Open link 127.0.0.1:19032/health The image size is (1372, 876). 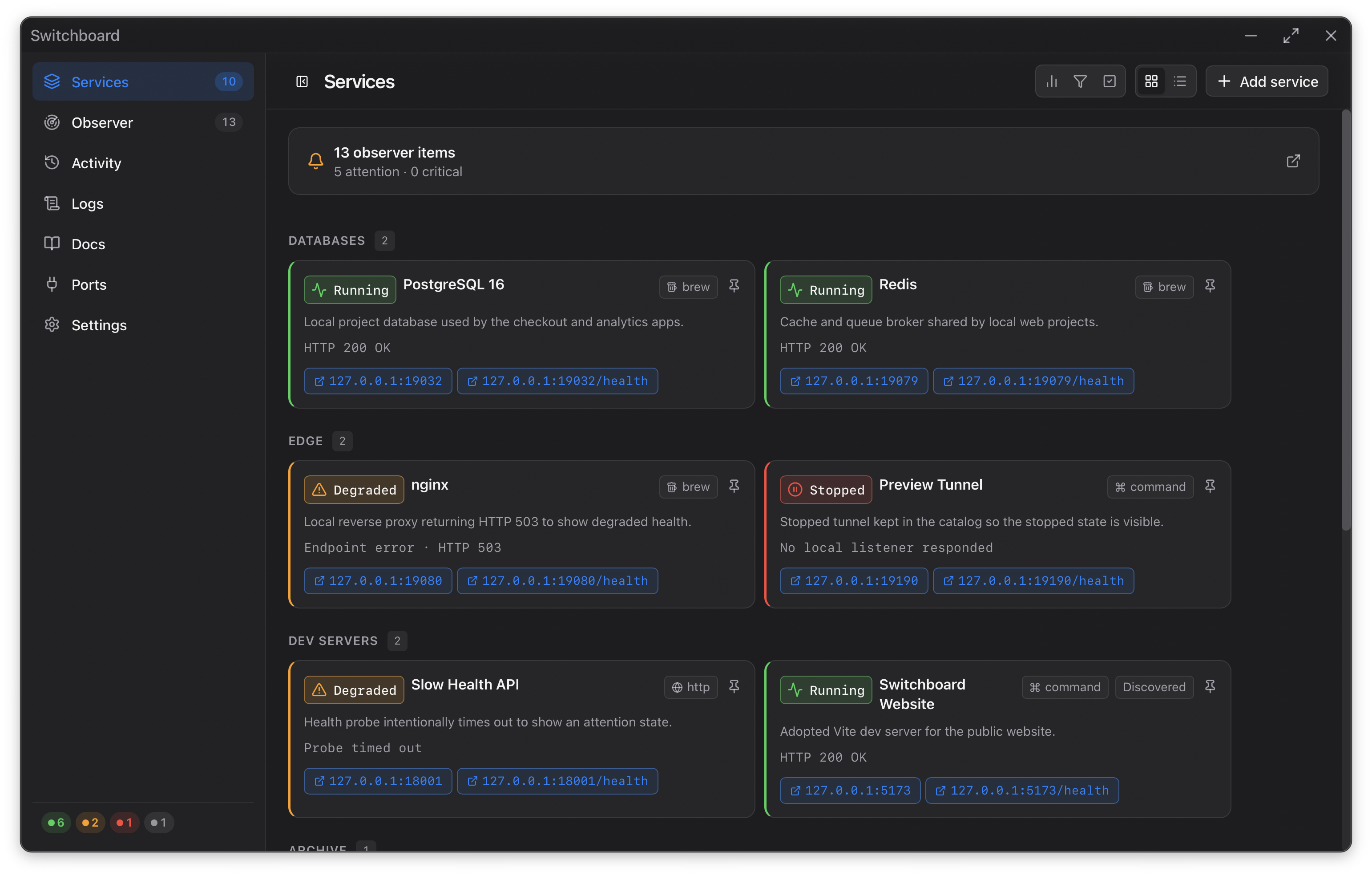[557, 381]
